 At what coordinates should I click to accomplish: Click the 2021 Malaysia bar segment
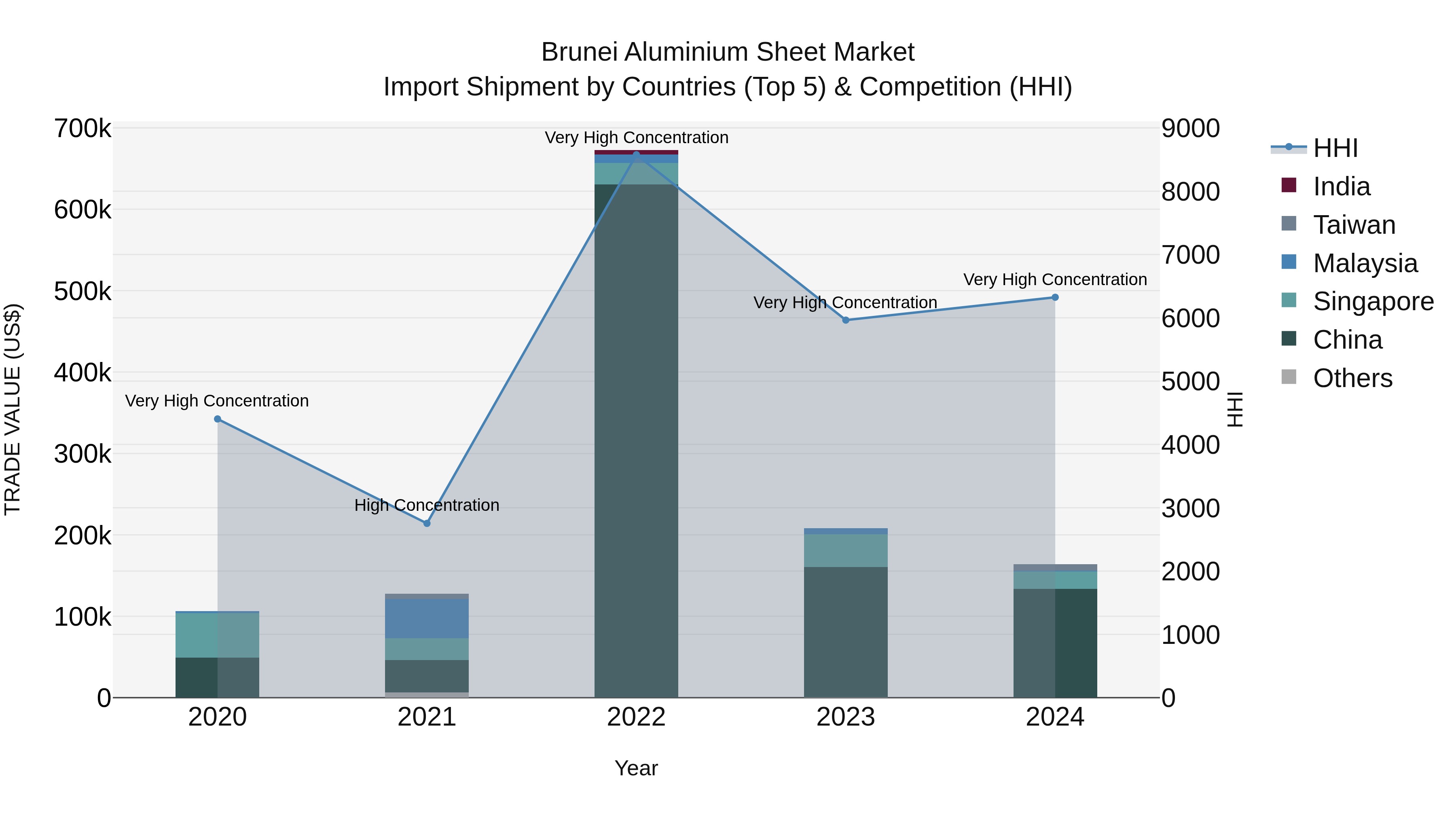click(x=427, y=619)
